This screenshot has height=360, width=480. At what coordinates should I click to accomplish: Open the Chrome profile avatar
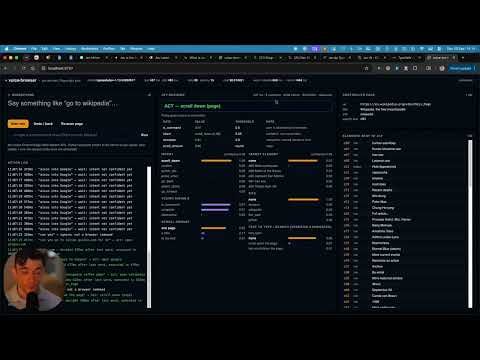442,68
